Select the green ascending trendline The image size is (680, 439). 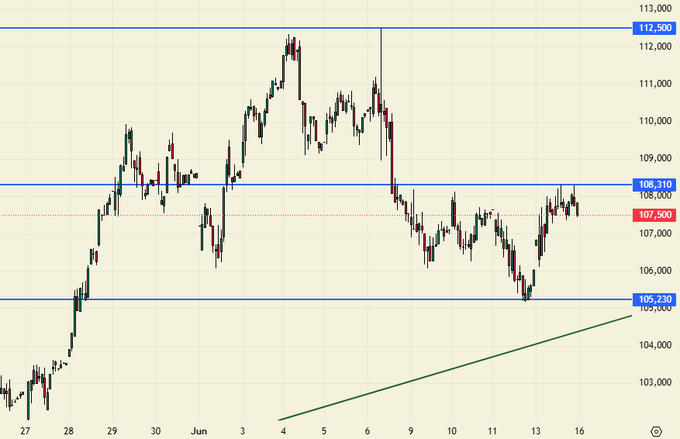(x=455, y=368)
